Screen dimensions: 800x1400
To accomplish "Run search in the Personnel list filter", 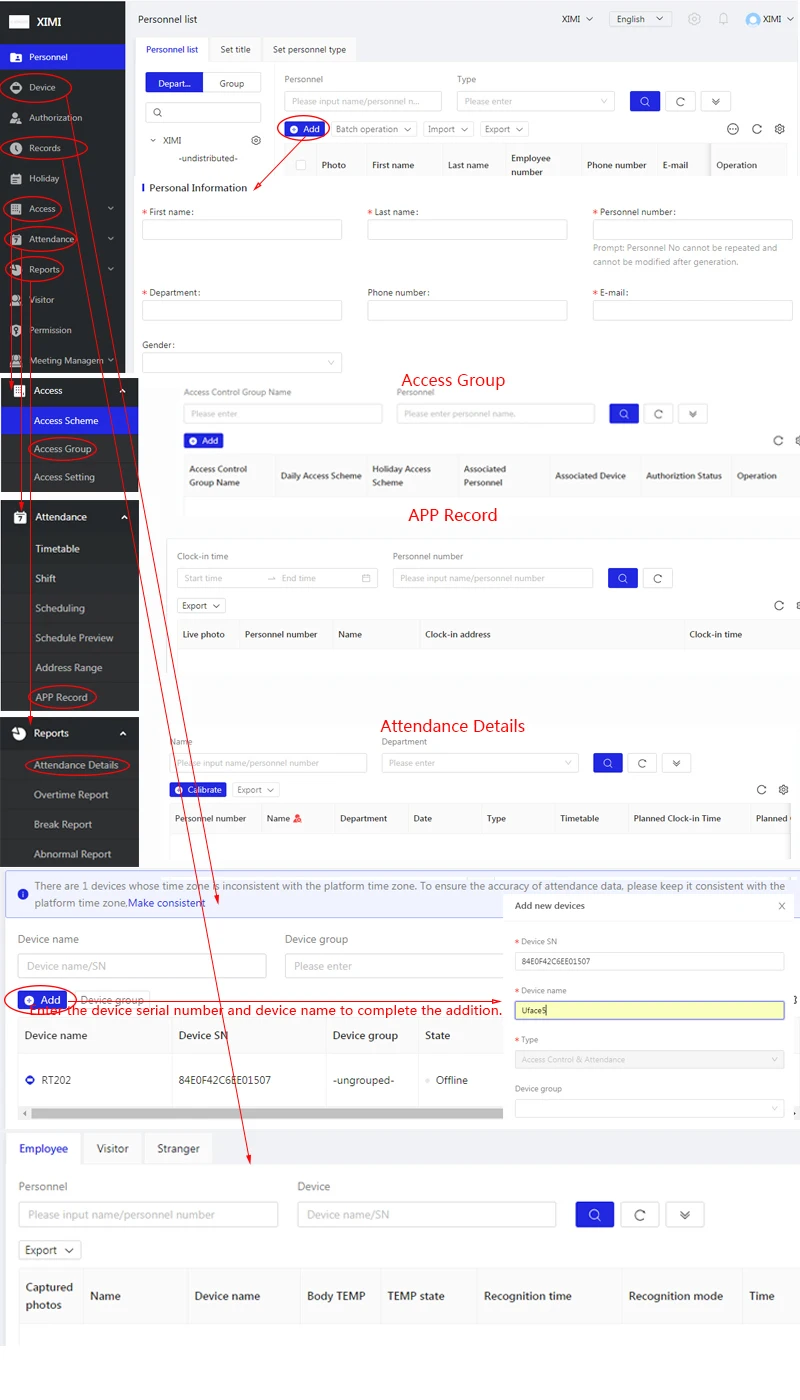I will [645, 101].
